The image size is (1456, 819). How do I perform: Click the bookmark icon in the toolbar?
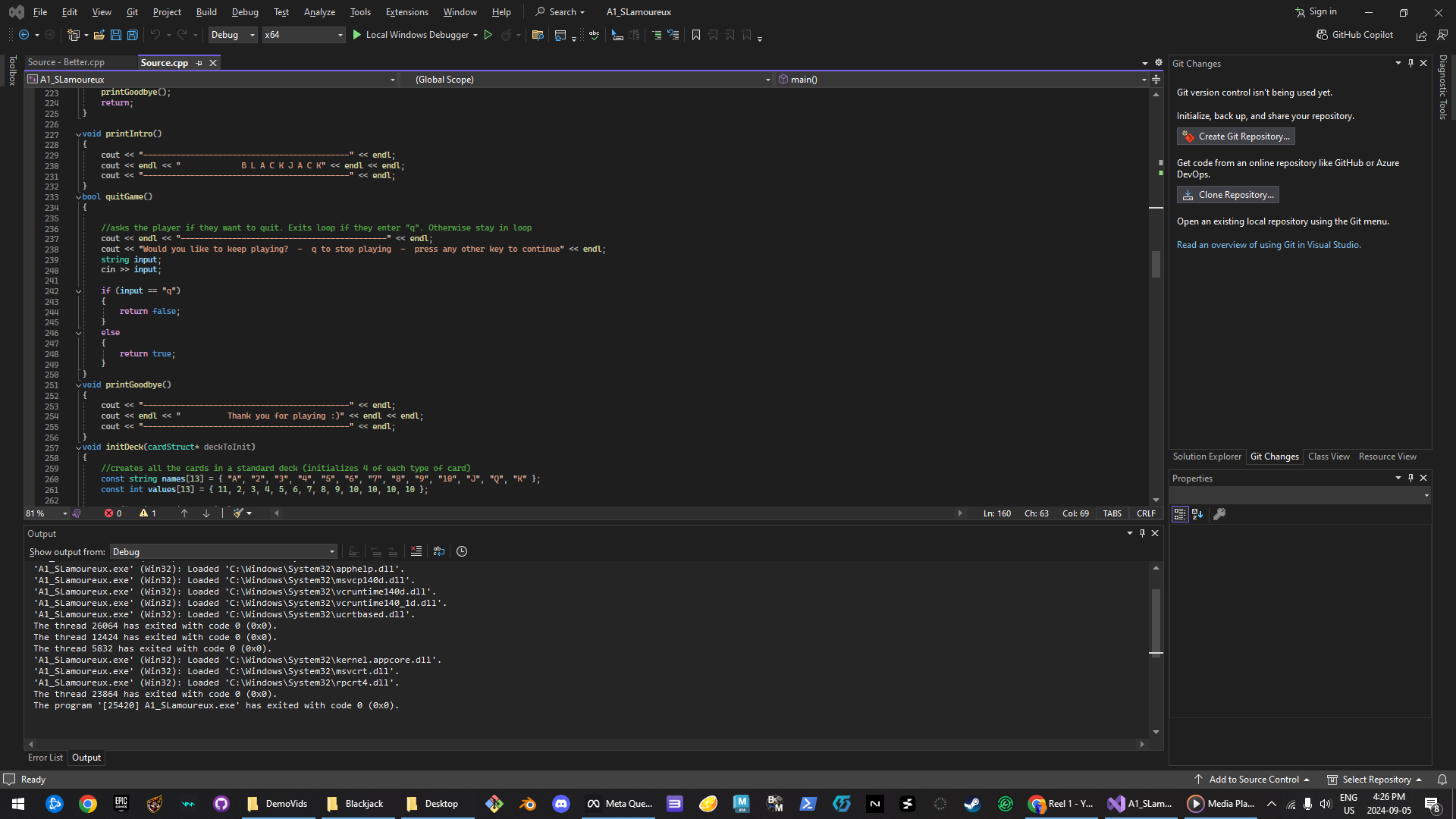(696, 35)
